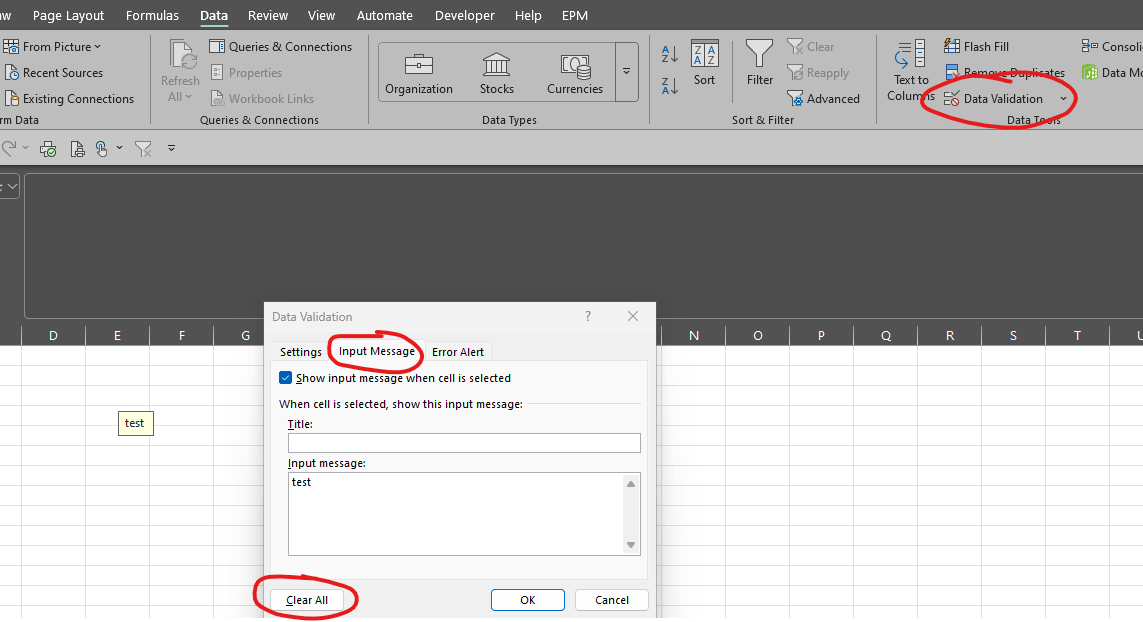Viewport: 1143px width, 622px height.
Task: Open Advanced filter options
Action: [x=824, y=98]
